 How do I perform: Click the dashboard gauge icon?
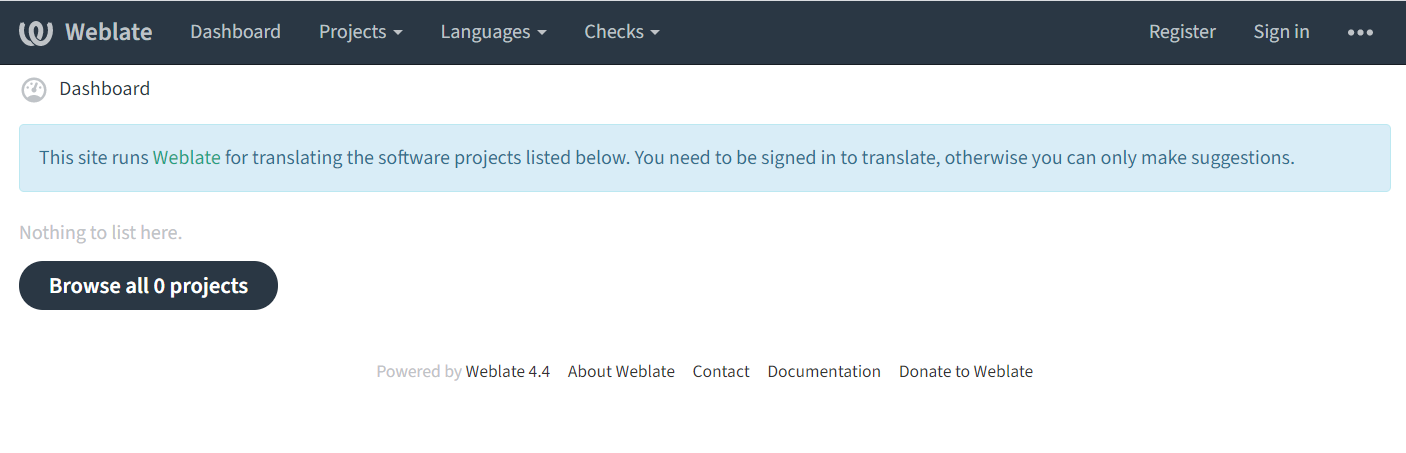pos(34,90)
